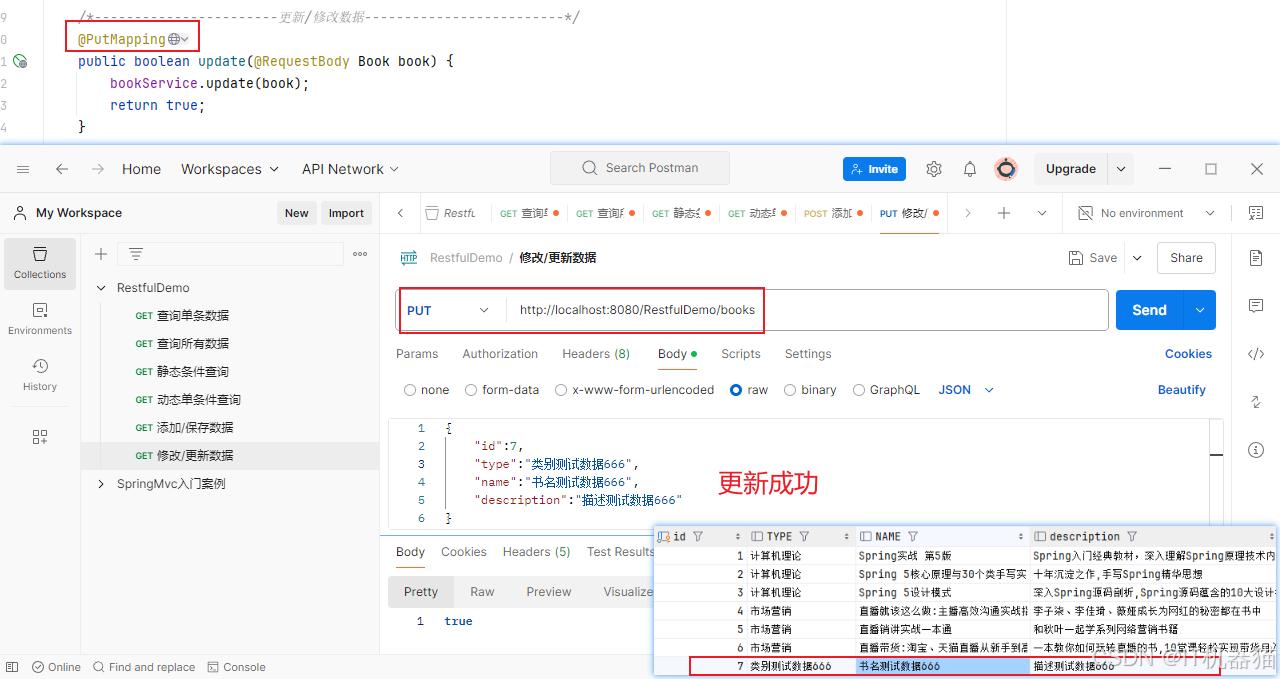Open related requests icon in right sidebar
1280x679 pixels.
[x=1256, y=402]
